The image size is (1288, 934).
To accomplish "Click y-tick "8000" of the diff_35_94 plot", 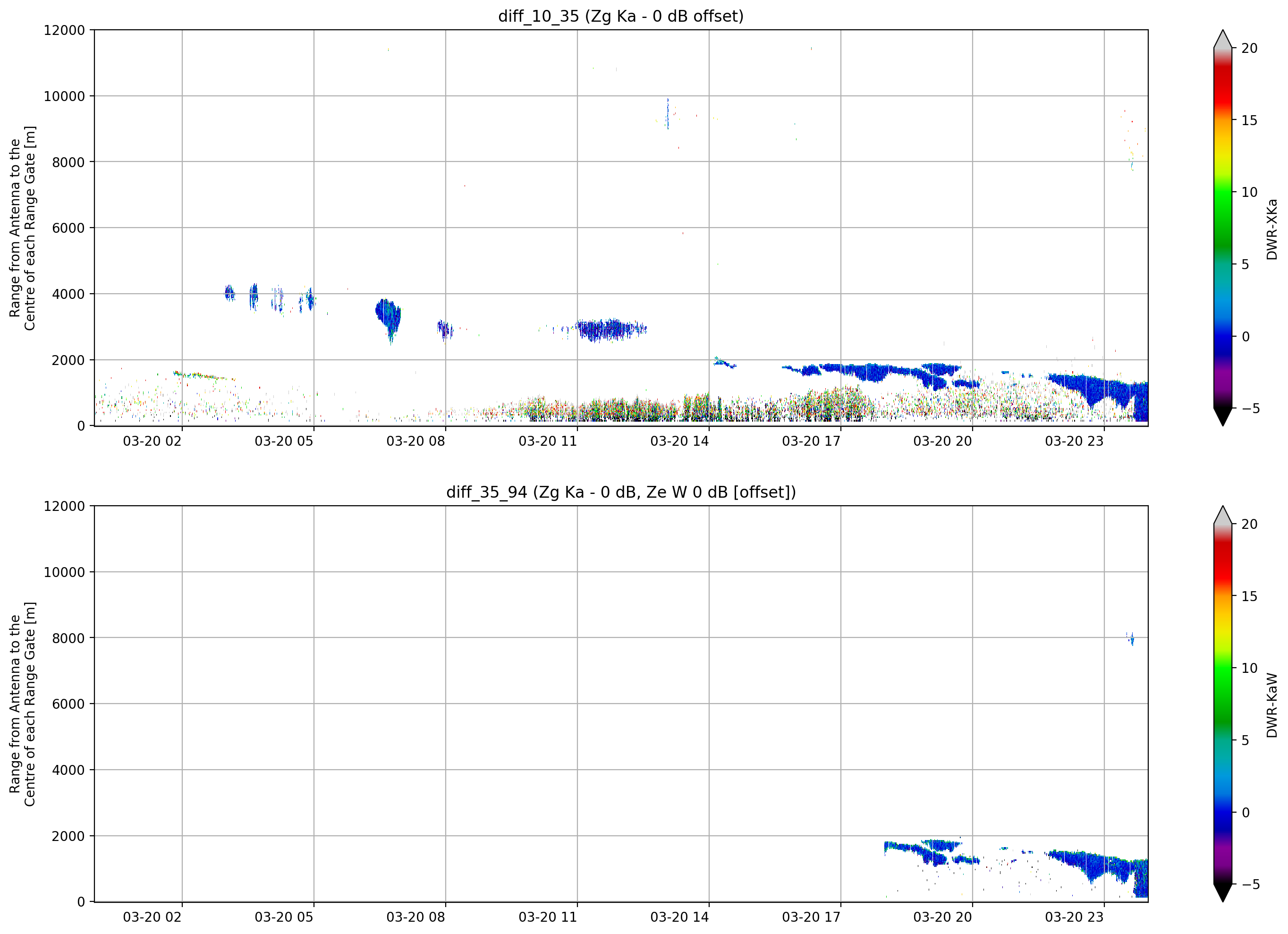I will coord(68,638).
